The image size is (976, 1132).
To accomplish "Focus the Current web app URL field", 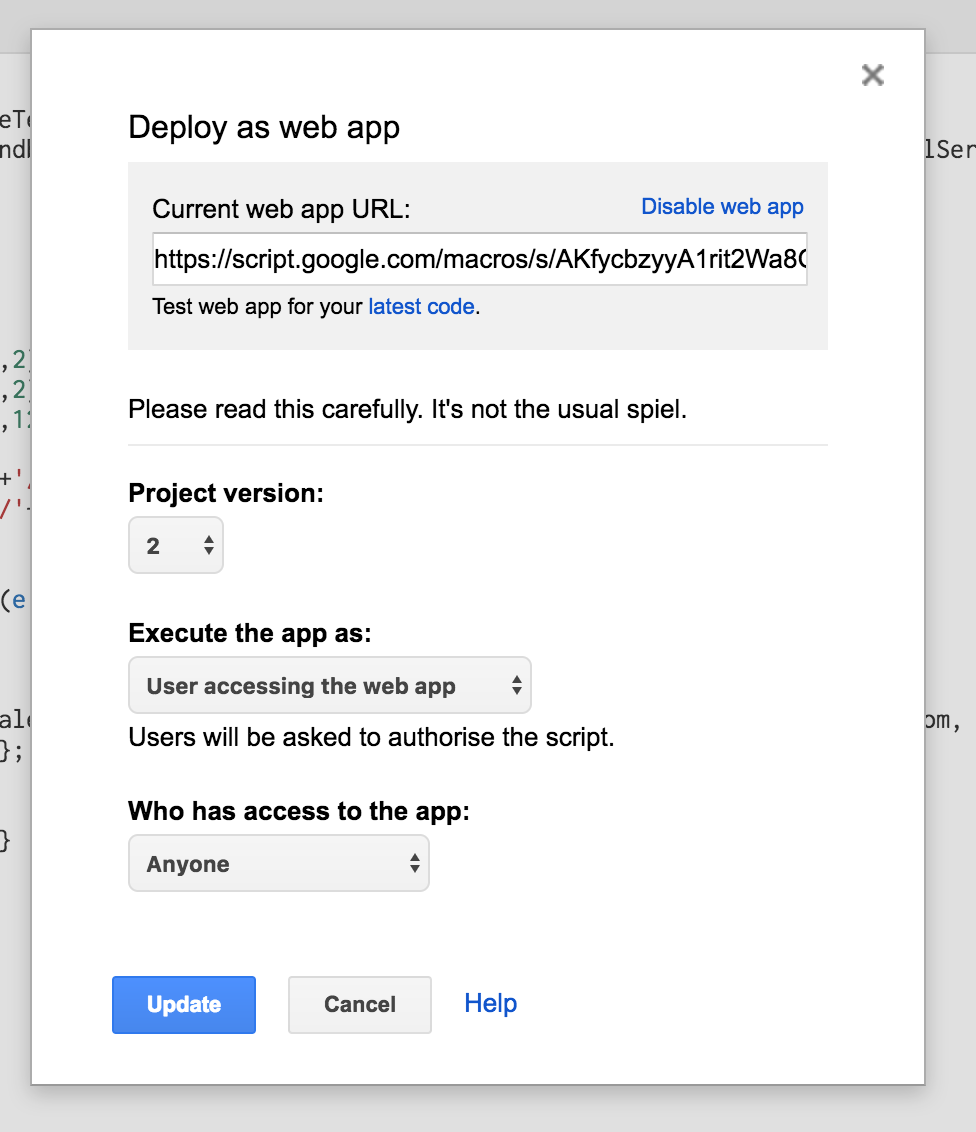I will pyautogui.click(x=479, y=260).
